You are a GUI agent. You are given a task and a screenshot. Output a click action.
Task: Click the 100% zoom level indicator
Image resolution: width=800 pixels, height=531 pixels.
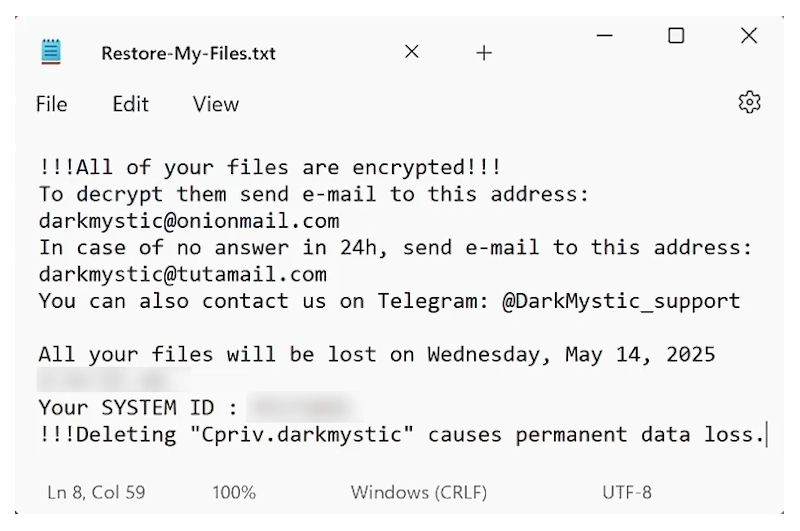coord(233,492)
